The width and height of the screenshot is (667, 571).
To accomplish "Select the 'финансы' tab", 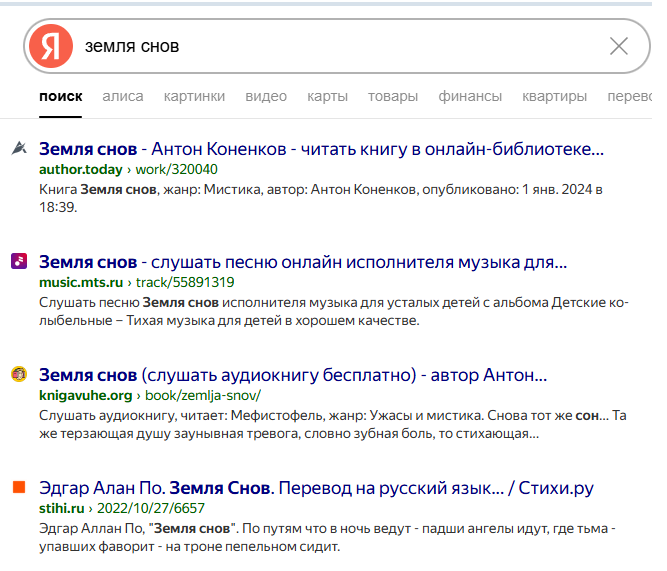I will [x=470, y=96].
